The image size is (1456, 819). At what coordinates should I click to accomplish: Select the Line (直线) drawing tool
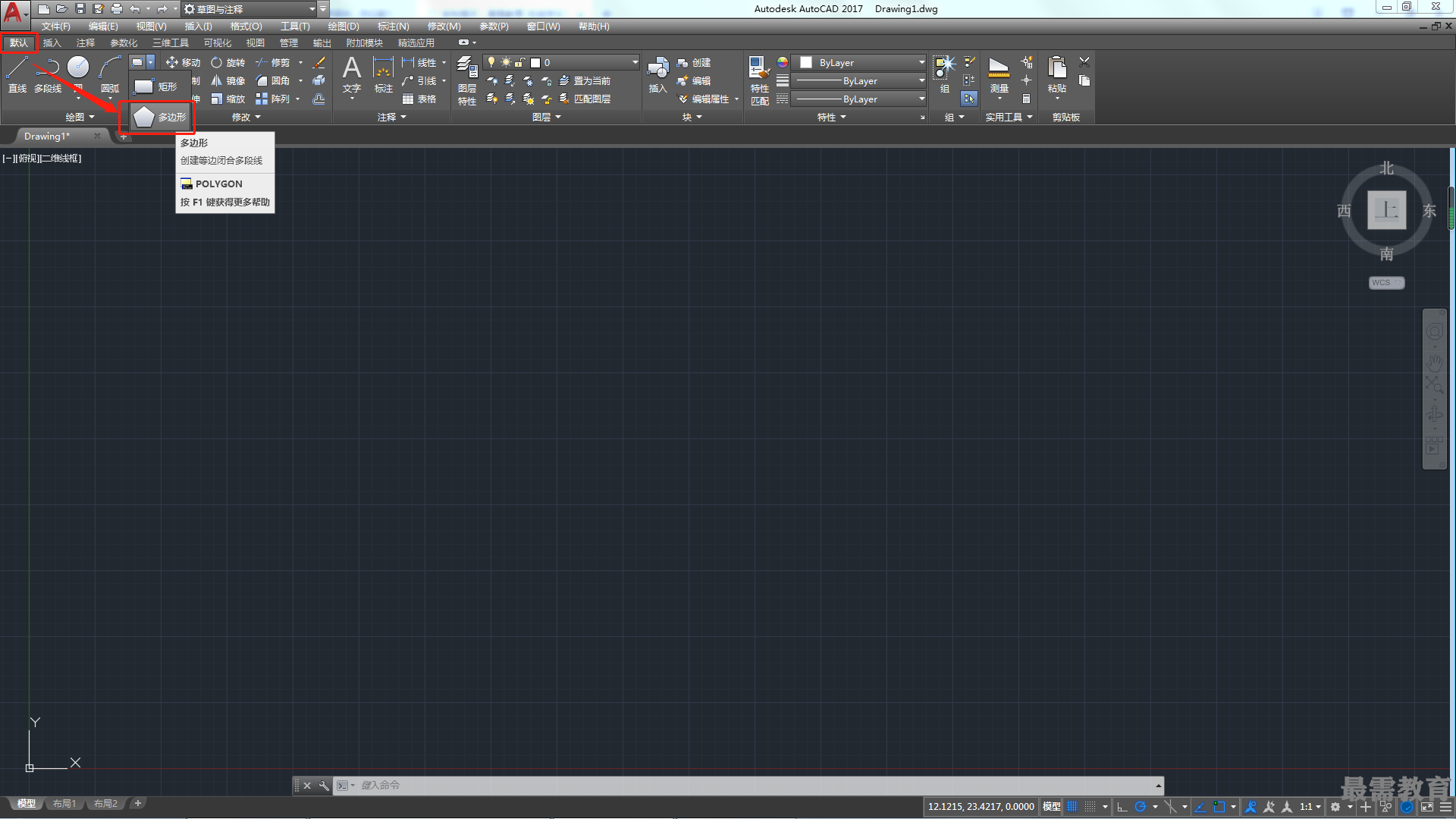pos(17,75)
